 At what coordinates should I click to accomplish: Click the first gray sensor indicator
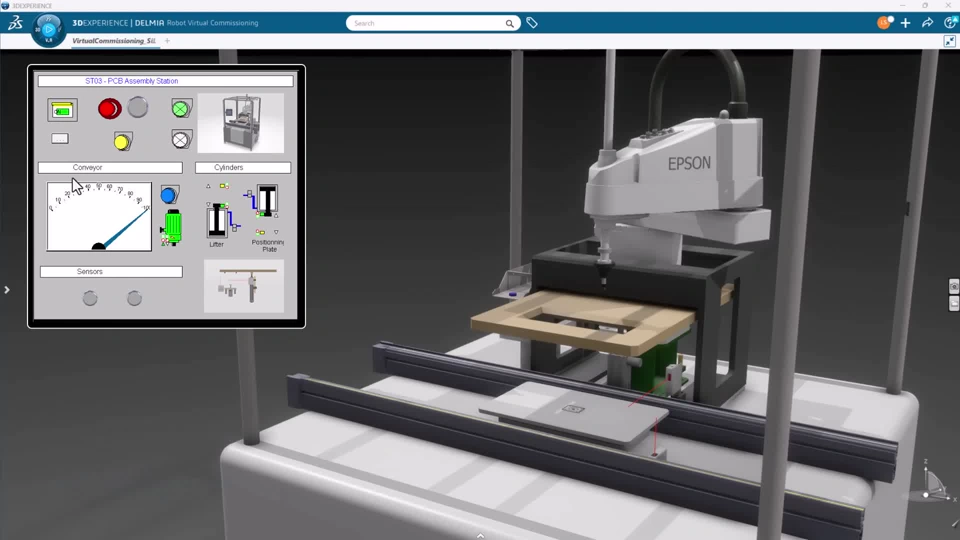click(x=90, y=298)
